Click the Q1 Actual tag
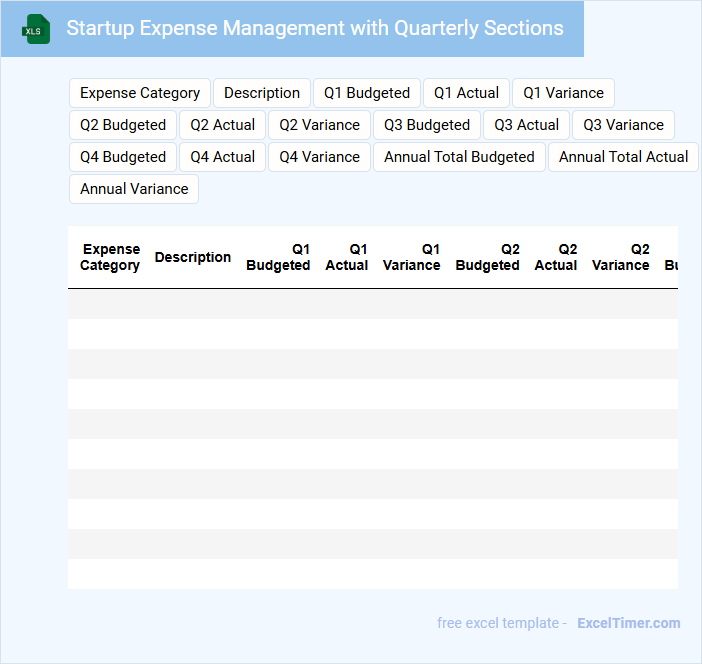 point(466,93)
